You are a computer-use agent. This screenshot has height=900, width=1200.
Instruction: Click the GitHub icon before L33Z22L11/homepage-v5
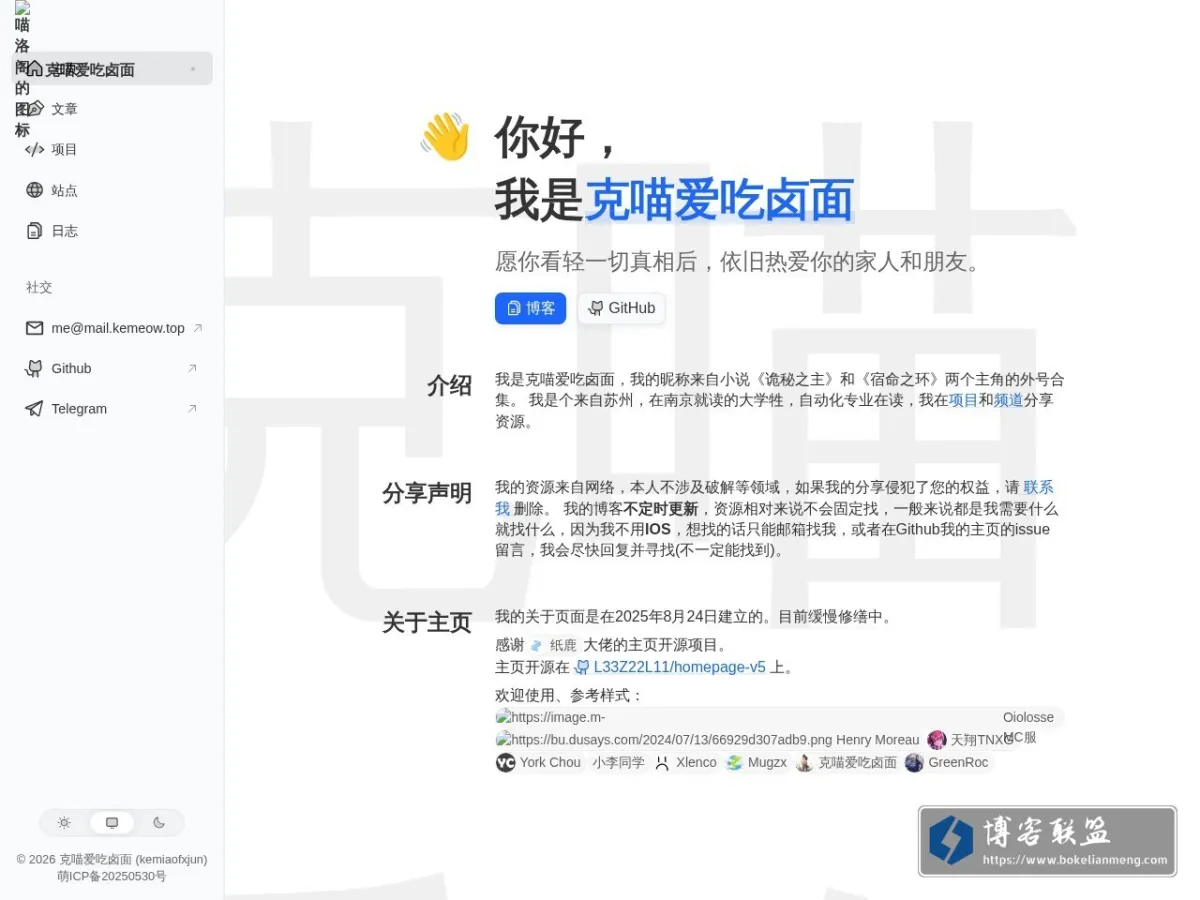click(x=582, y=667)
